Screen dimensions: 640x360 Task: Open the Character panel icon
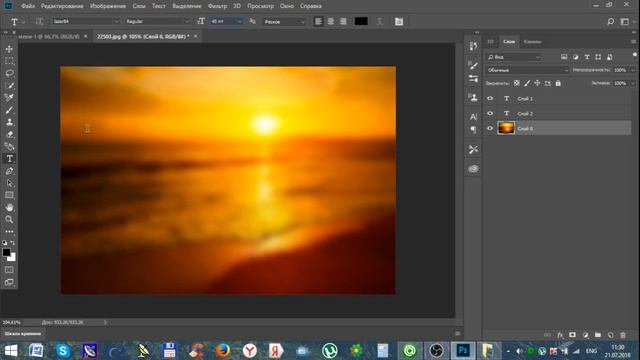click(473, 117)
